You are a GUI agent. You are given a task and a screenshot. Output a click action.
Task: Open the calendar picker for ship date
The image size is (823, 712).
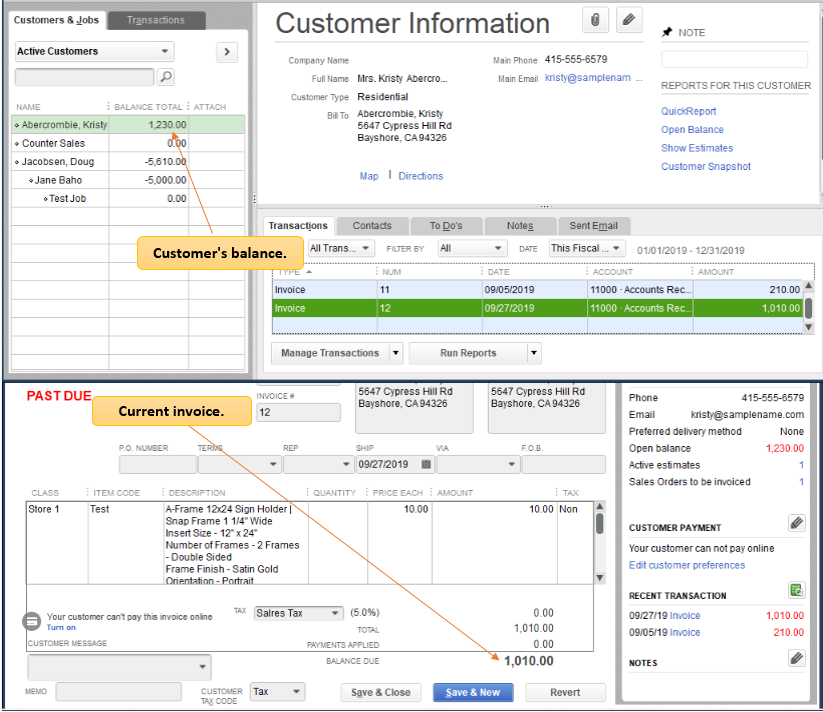426,465
